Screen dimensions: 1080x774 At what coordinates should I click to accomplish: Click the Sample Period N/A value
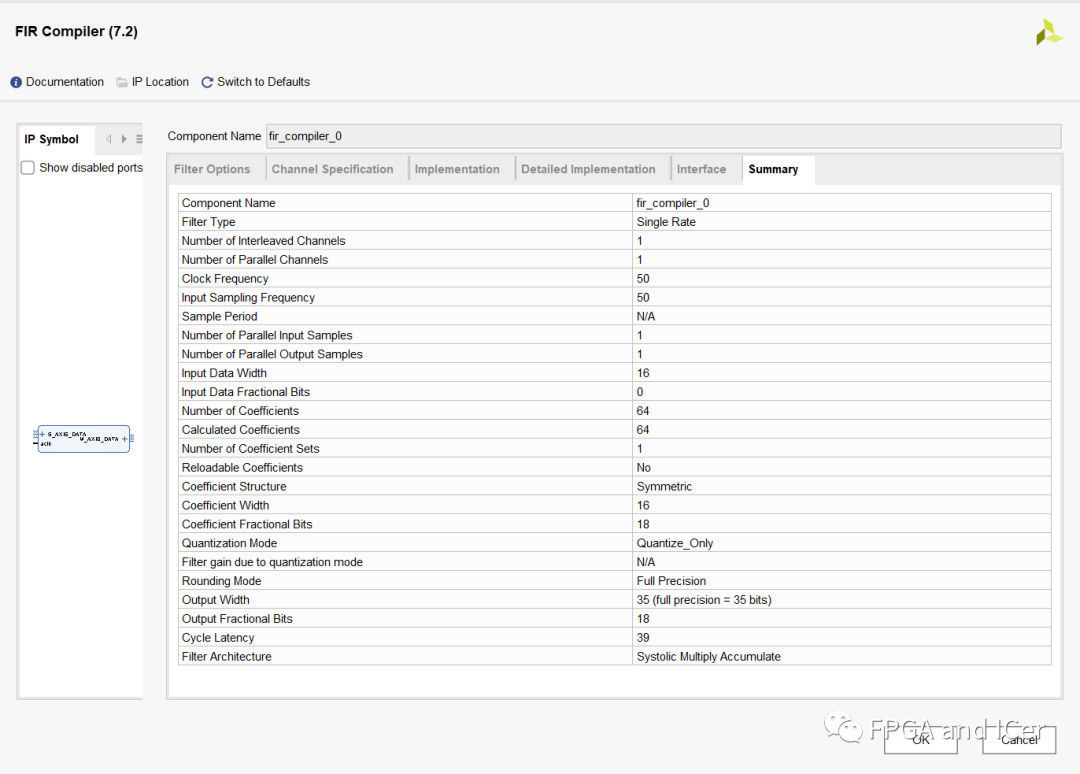[x=646, y=317]
